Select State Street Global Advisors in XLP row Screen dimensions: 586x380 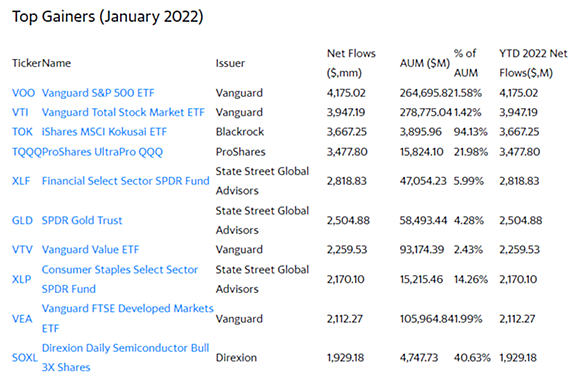pos(262,279)
